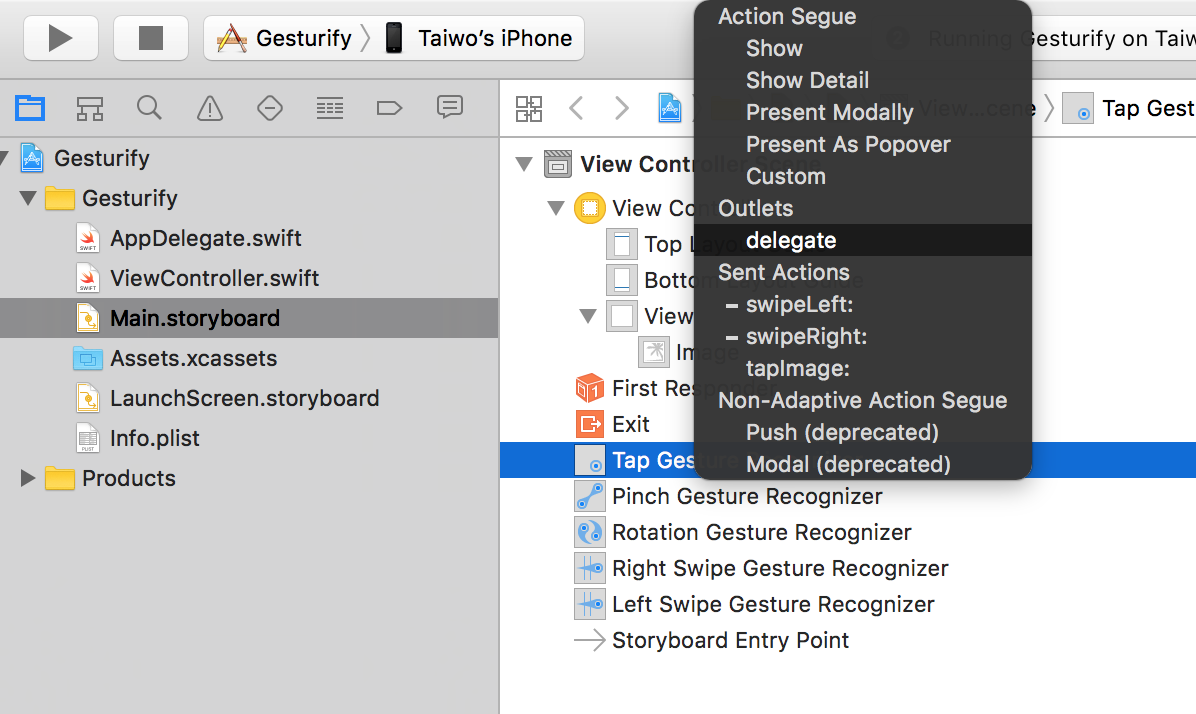Connect the tapImage: sent action

pos(797,368)
